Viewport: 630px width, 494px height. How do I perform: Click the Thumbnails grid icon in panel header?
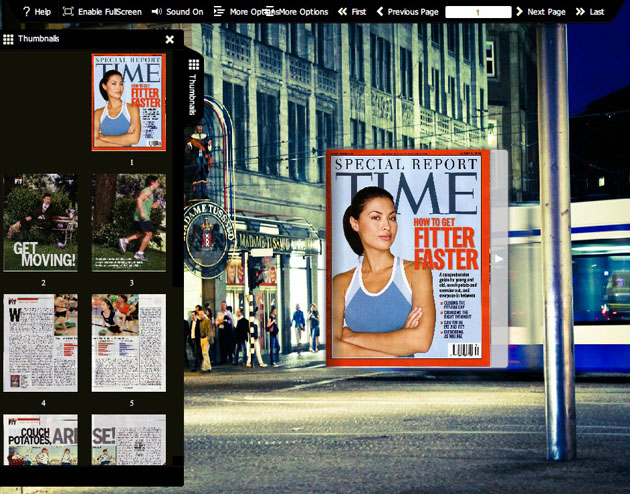click(x=8, y=39)
